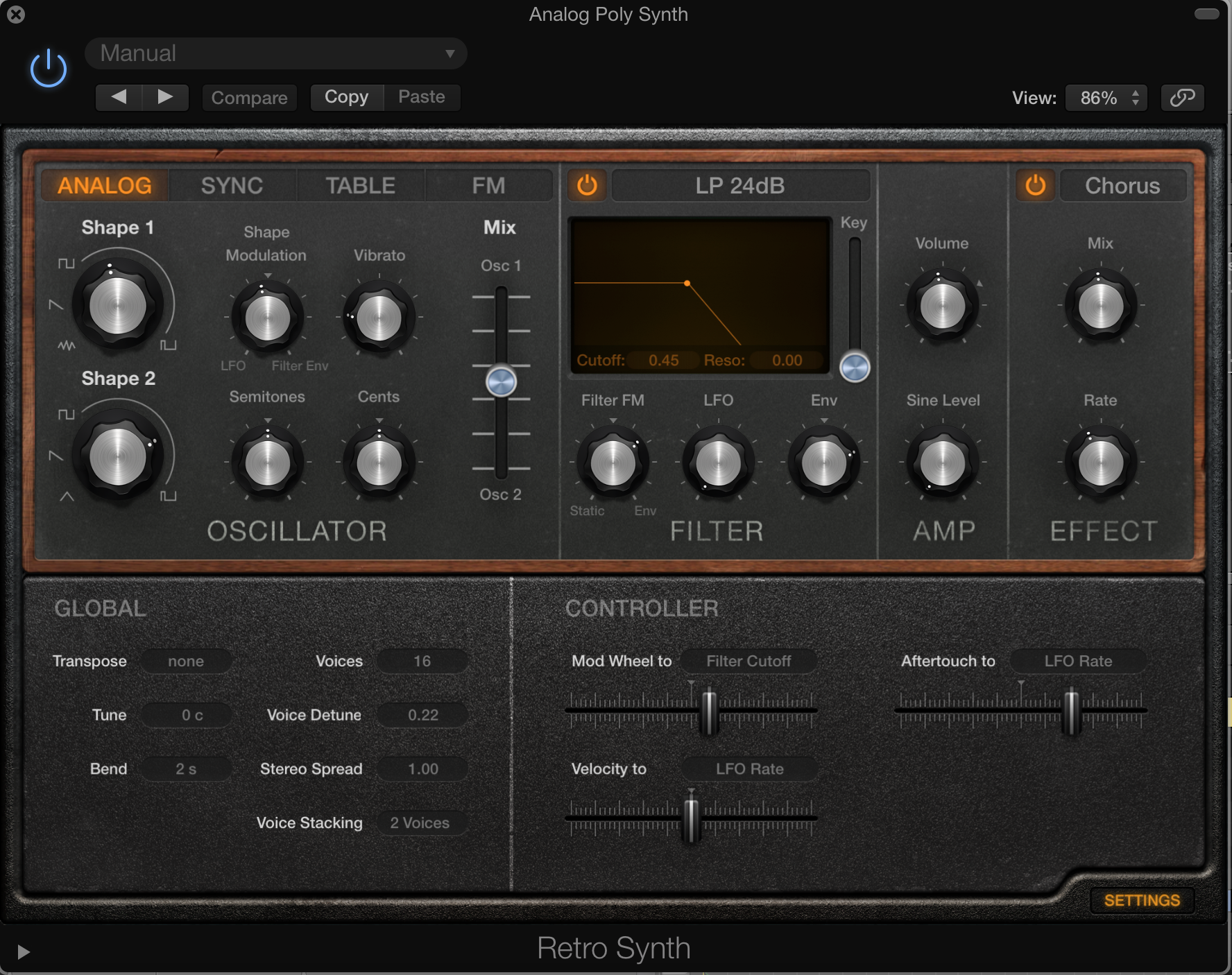Go to the next preset arrow

(x=165, y=97)
